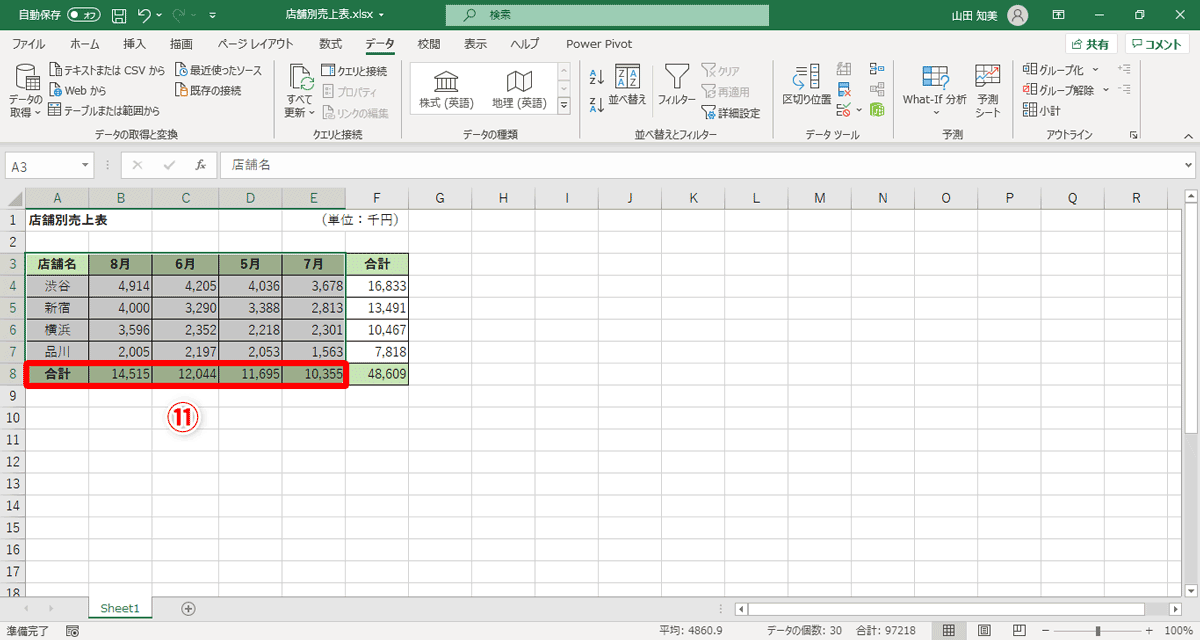Image resolution: width=1200 pixels, height=640 pixels.
Task: Add a new sheet with the plus button
Action: 188,608
